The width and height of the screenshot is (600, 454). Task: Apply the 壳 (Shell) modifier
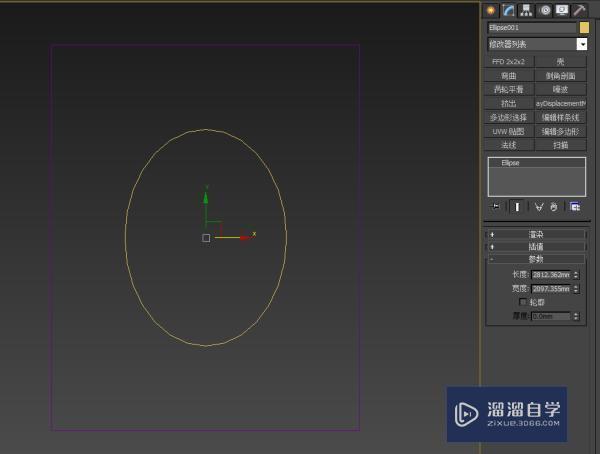pyautogui.click(x=560, y=62)
